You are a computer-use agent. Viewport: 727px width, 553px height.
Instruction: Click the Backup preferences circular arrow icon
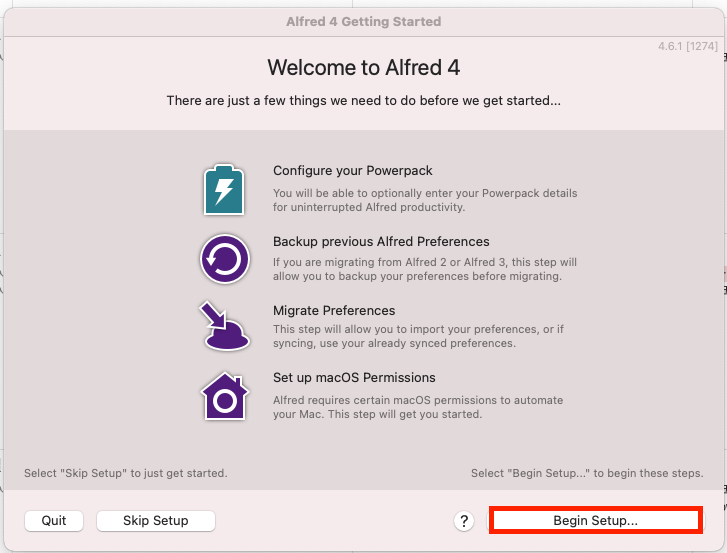pyautogui.click(x=225, y=259)
